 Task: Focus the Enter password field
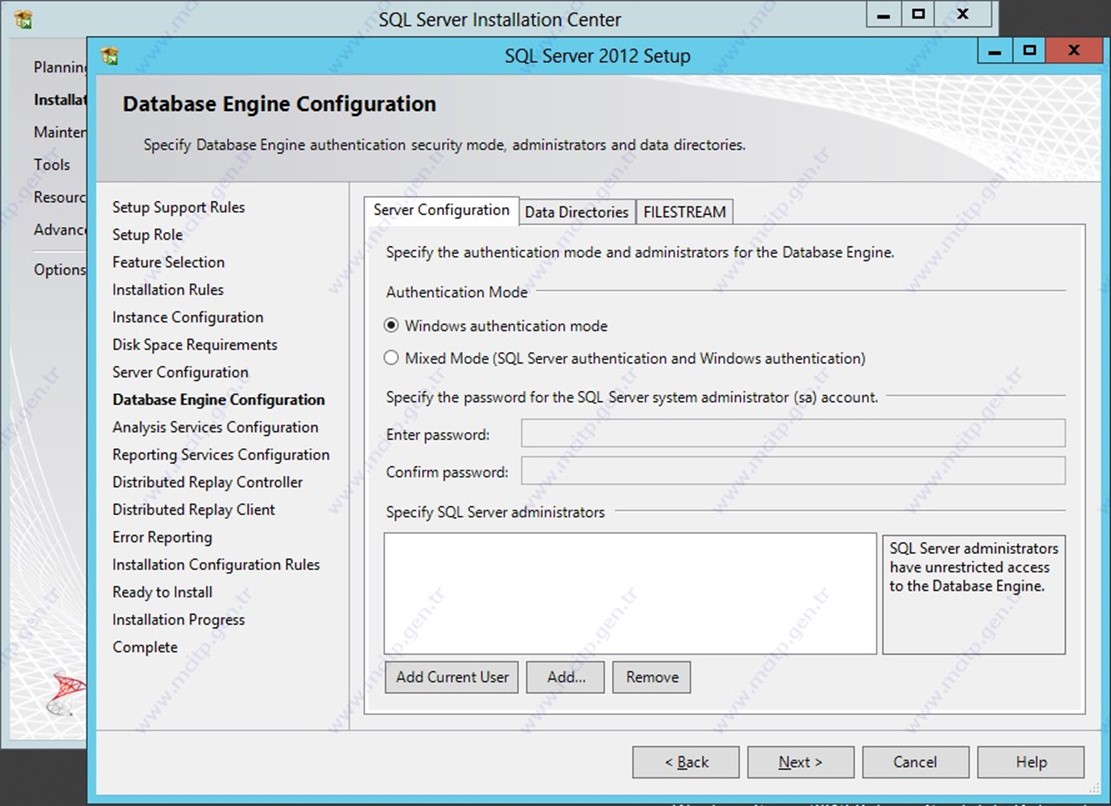tap(793, 433)
